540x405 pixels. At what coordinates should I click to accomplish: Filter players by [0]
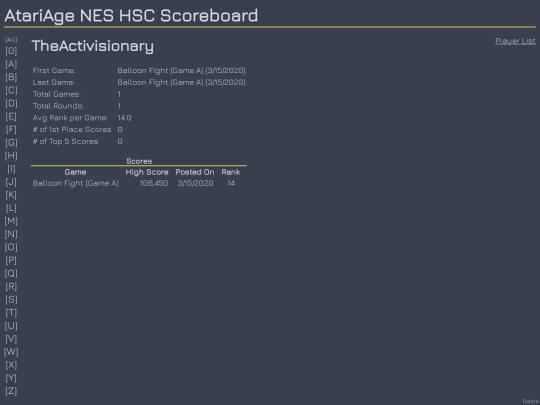click(x=11, y=51)
